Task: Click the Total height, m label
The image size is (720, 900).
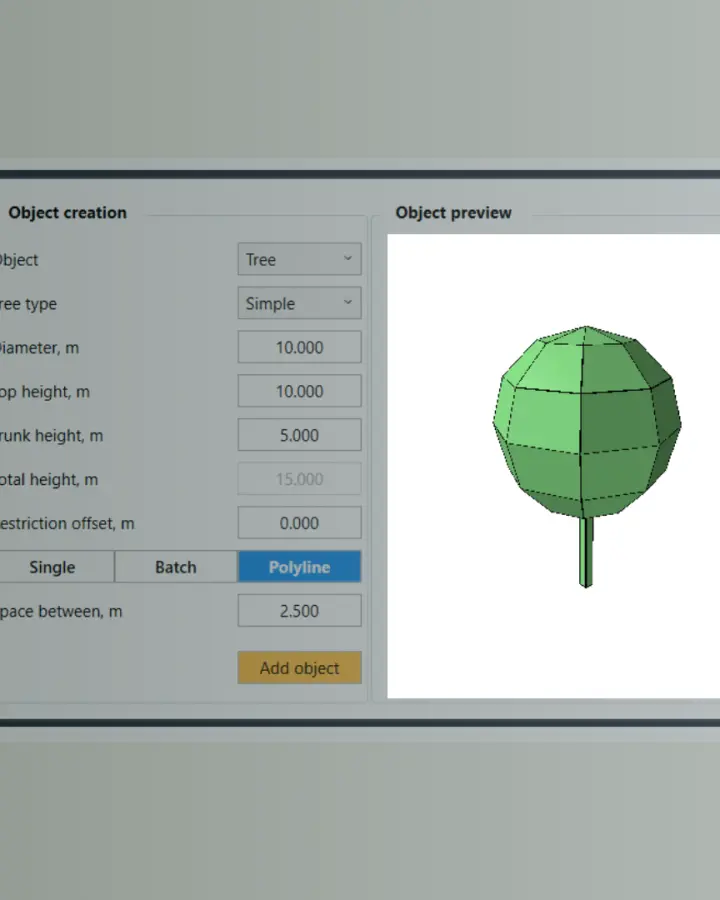Action: click(x=48, y=479)
